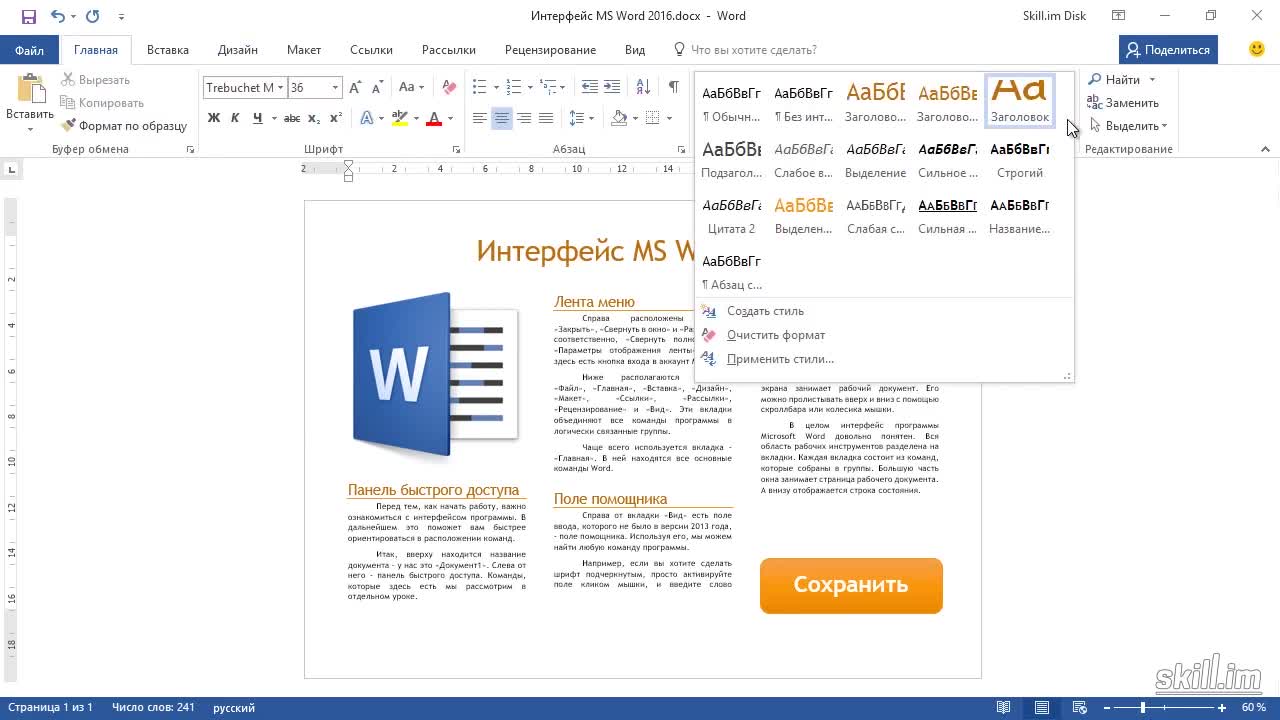1280x720 pixels.
Task: Switch to the Layout (Макет) tab
Action: click(304, 50)
